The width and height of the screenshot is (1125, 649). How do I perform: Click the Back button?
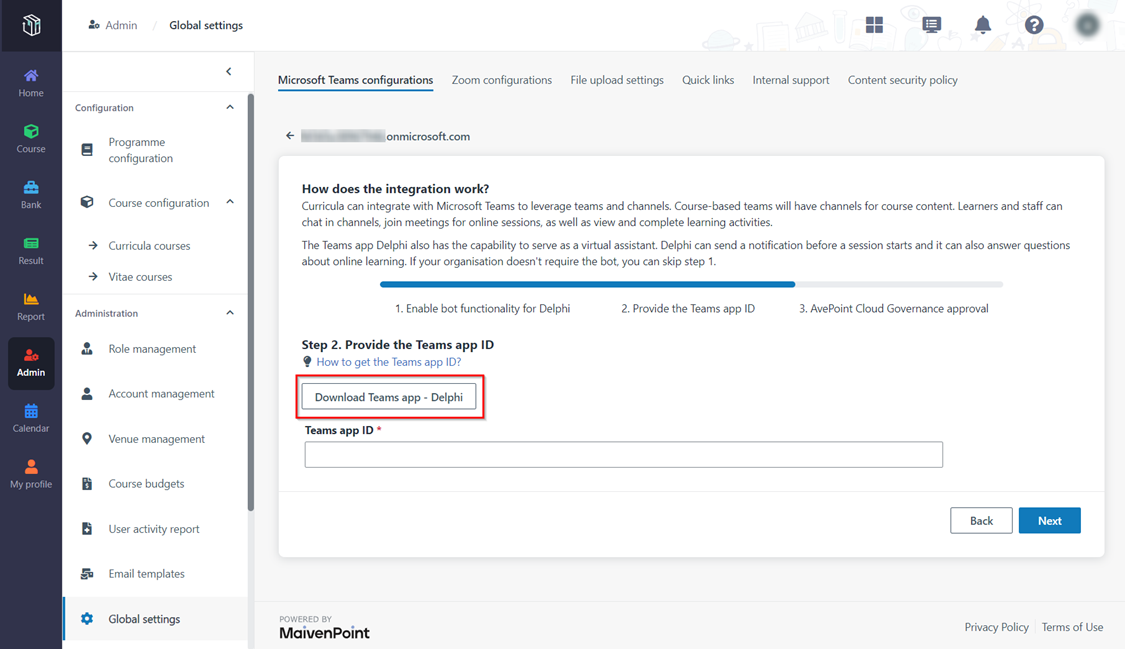coord(982,521)
